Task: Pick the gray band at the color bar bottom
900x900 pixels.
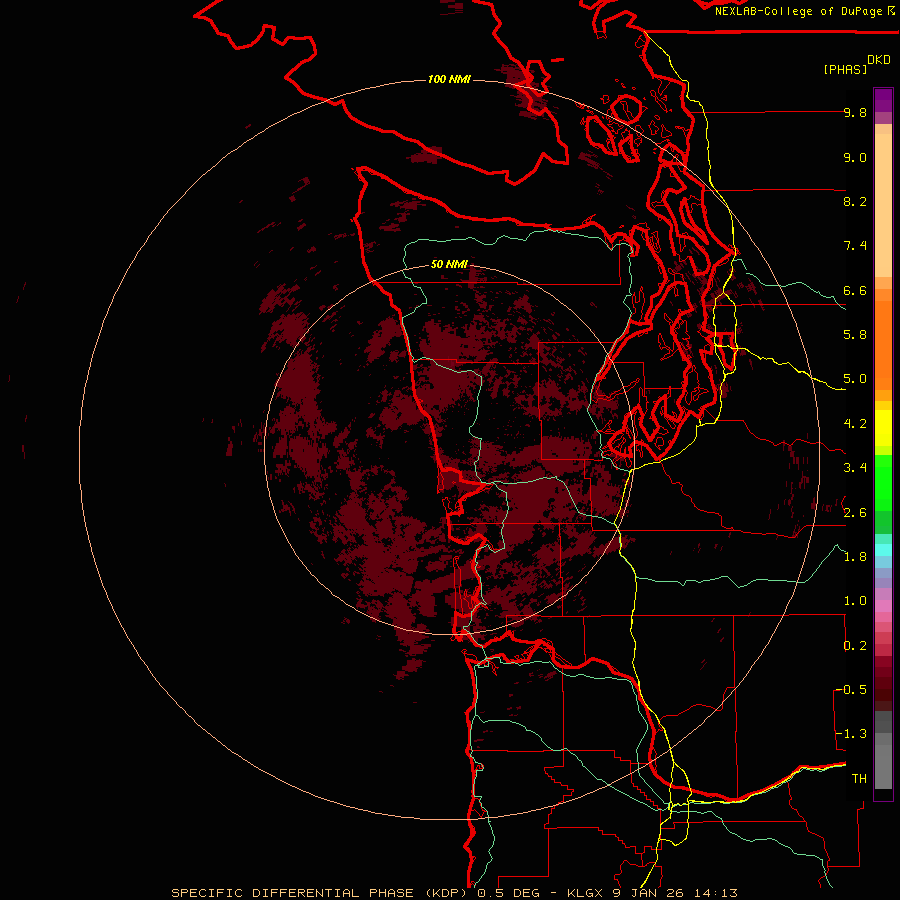Action: click(883, 767)
